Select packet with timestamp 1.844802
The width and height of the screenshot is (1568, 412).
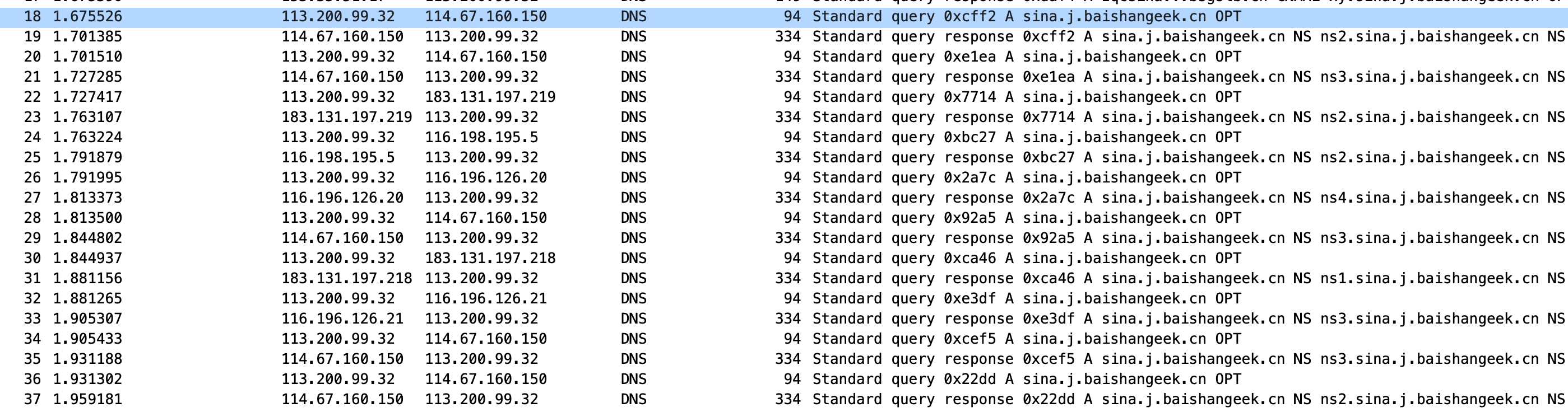pyautogui.click(x=784, y=237)
